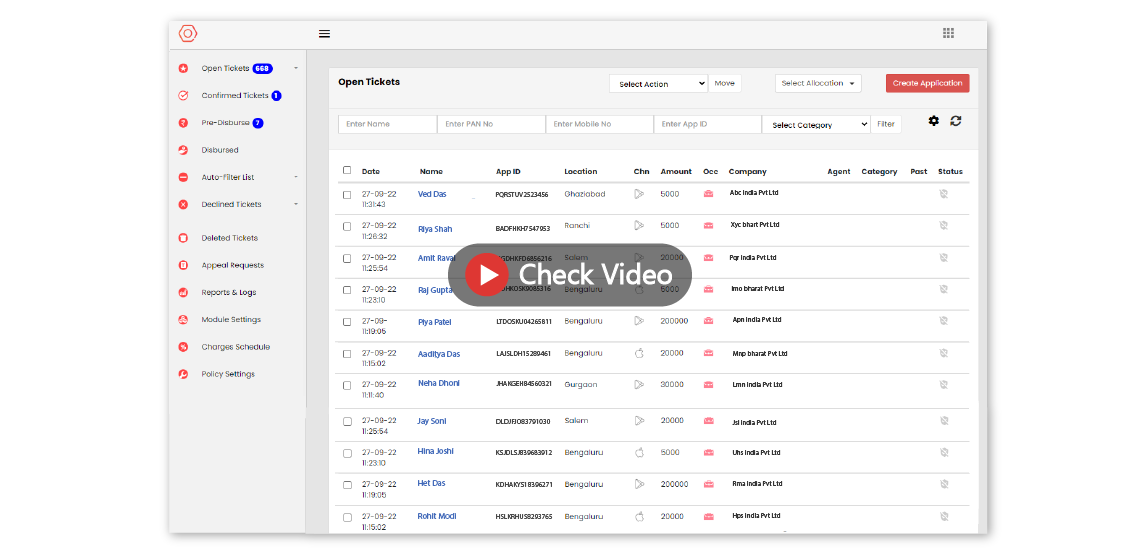Open Reports & Logs in the sidebar

(x=229, y=292)
